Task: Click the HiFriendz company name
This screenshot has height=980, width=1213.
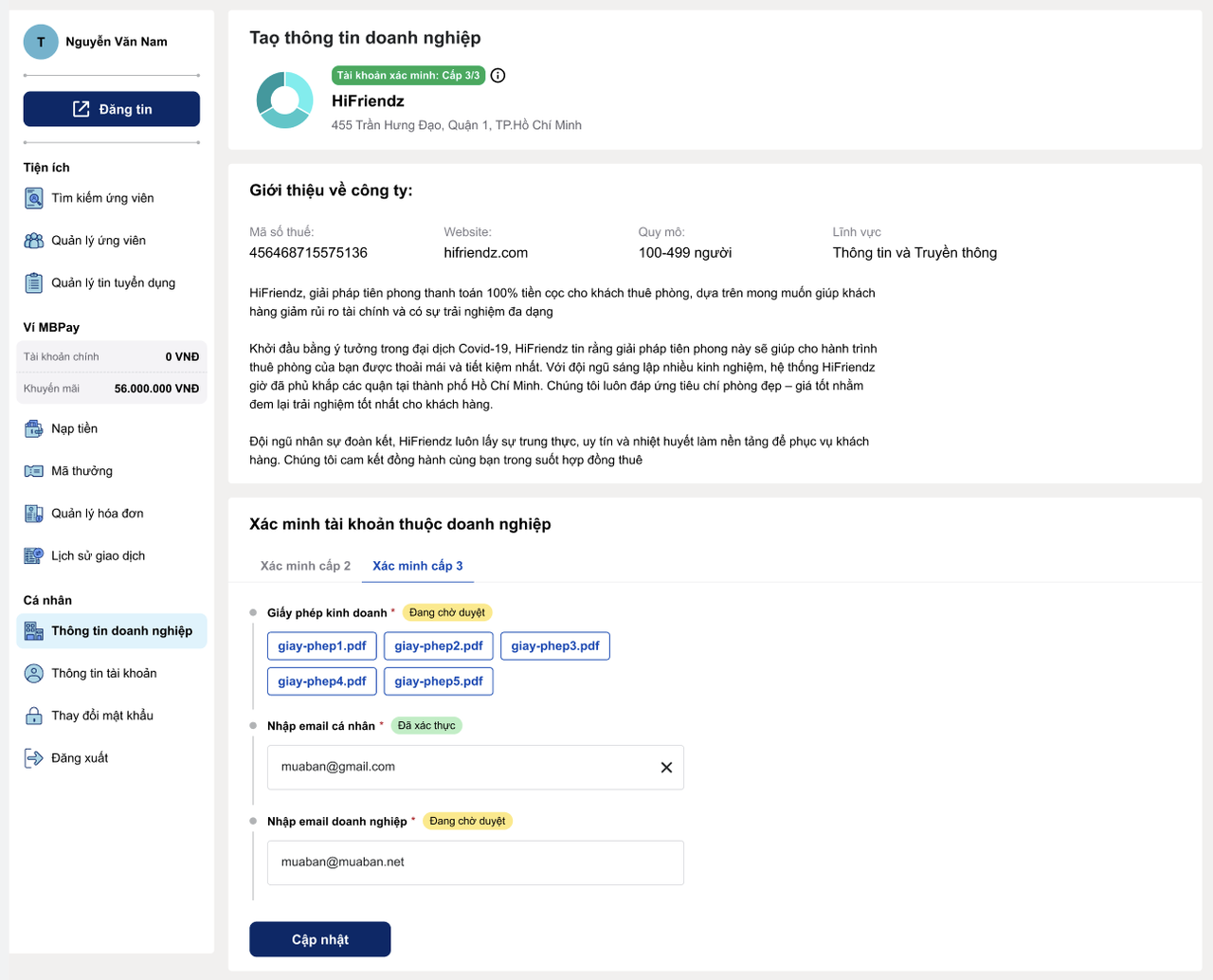Action: coord(368,101)
